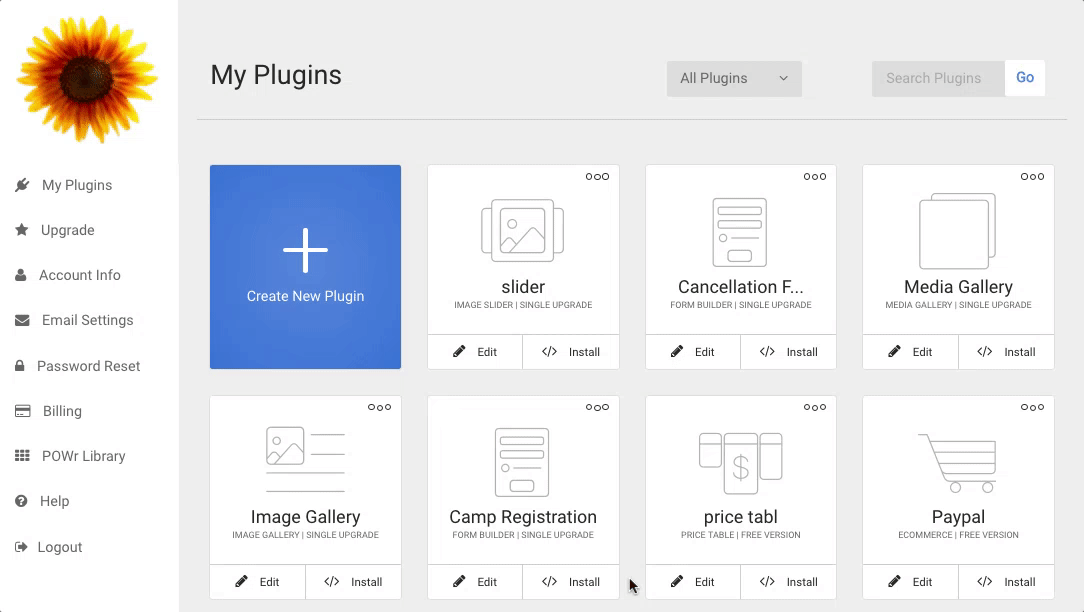Click the plug icon beside My Plugins
The height and width of the screenshot is (612, 1084).
click(22, 185)
